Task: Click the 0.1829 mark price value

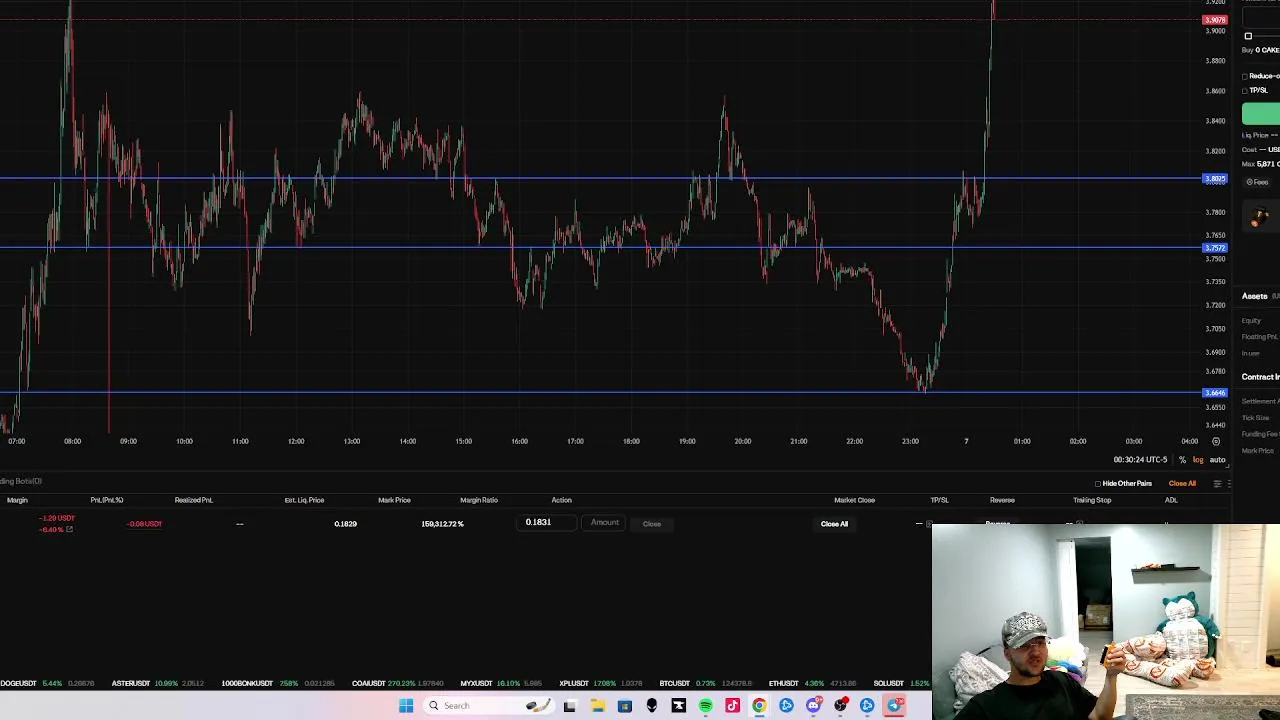Action: (345, 524)
